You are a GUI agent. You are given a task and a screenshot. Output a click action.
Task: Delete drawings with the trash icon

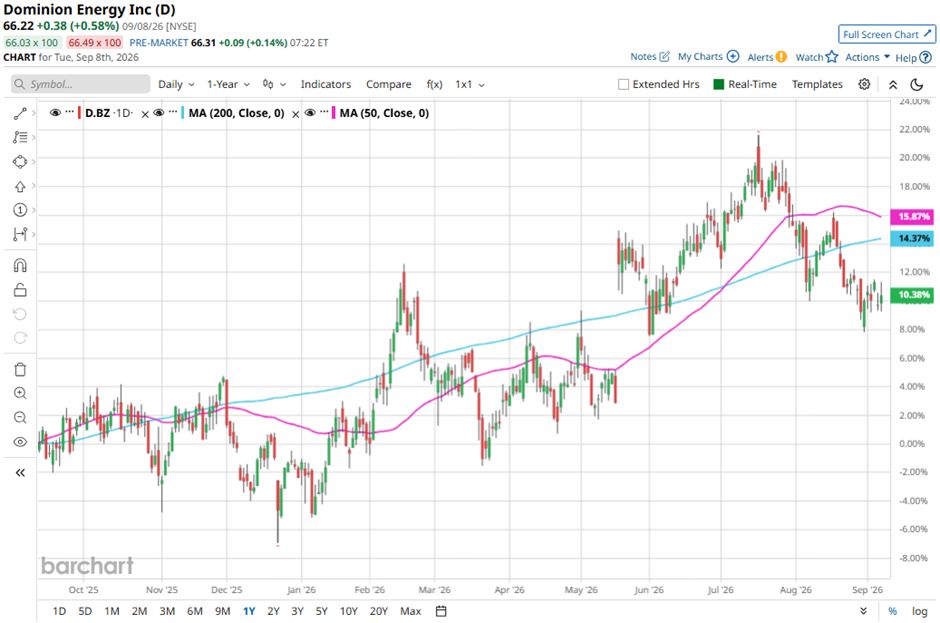[x=20, y=369]
